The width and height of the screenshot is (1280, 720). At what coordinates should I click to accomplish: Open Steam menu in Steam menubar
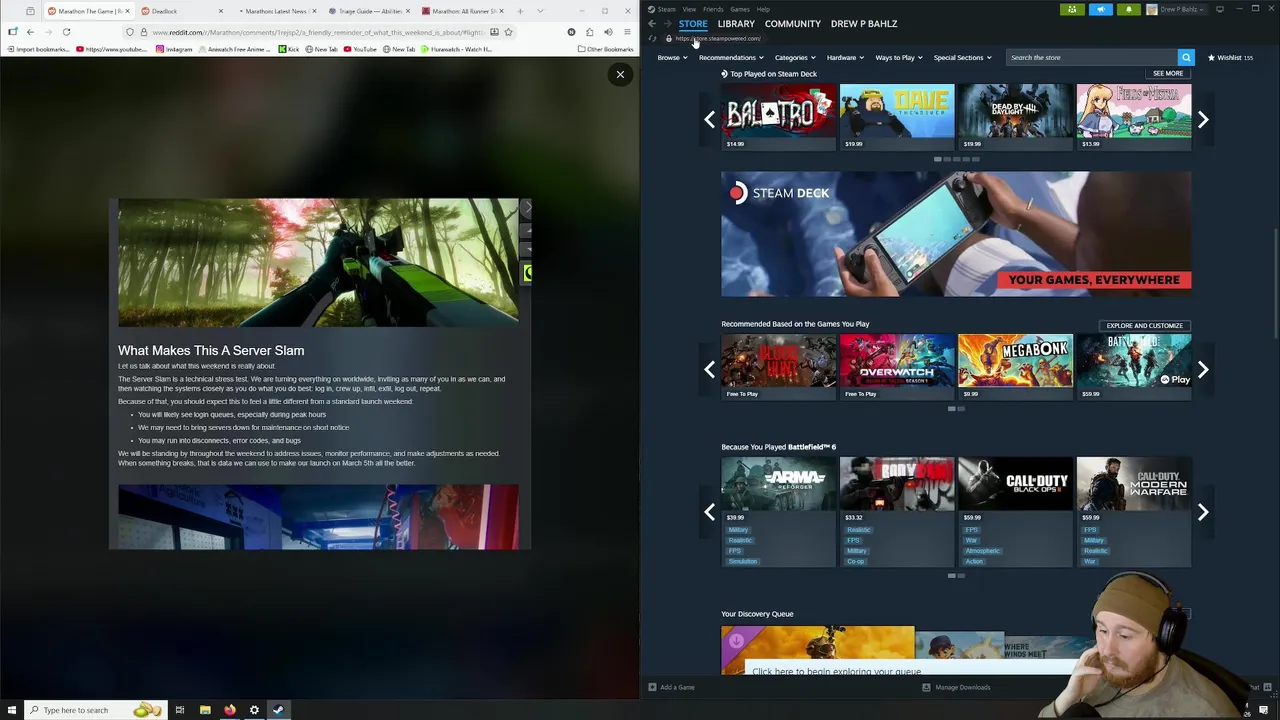point(666,9)
